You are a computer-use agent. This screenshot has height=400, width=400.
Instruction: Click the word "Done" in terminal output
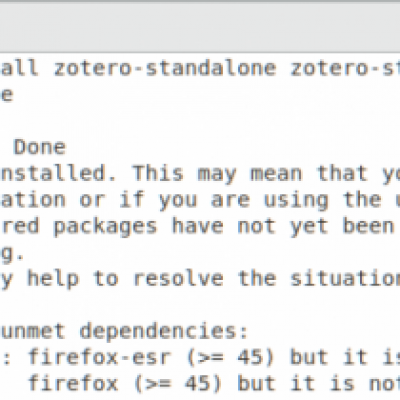coord(40,147)
